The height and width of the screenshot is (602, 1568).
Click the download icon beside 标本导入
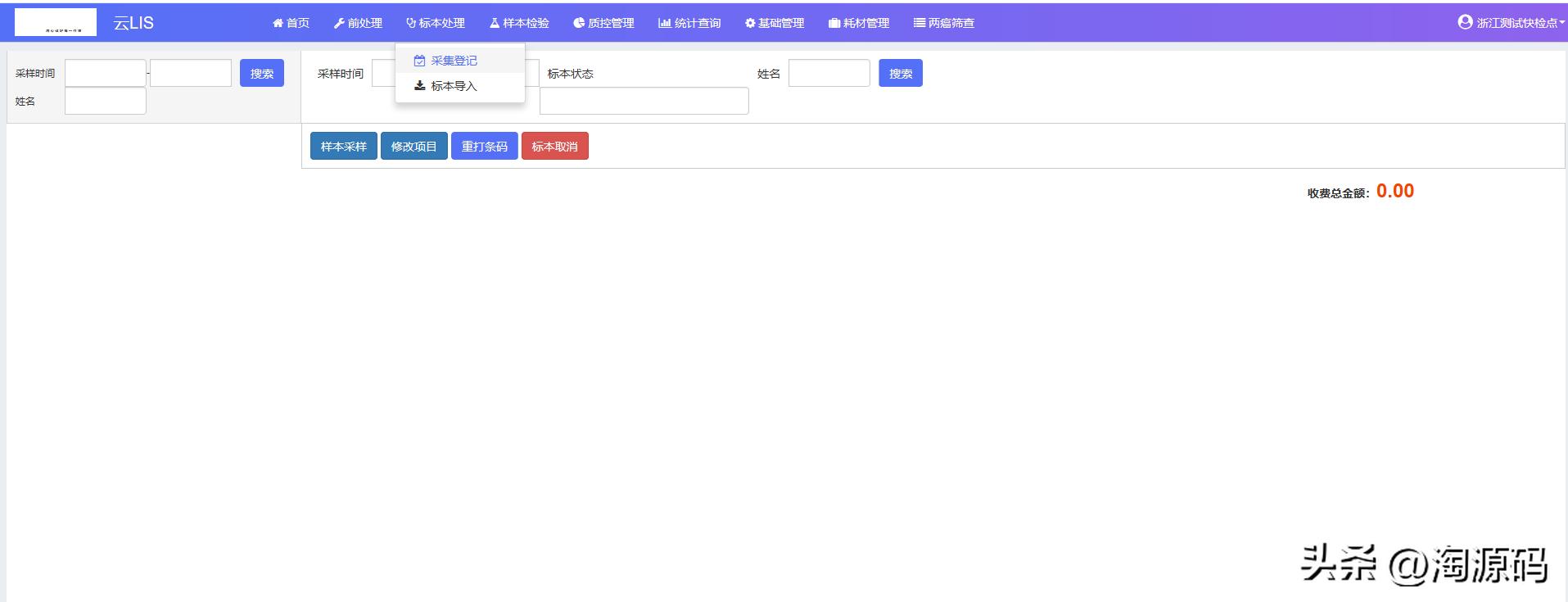click(419, 85)
